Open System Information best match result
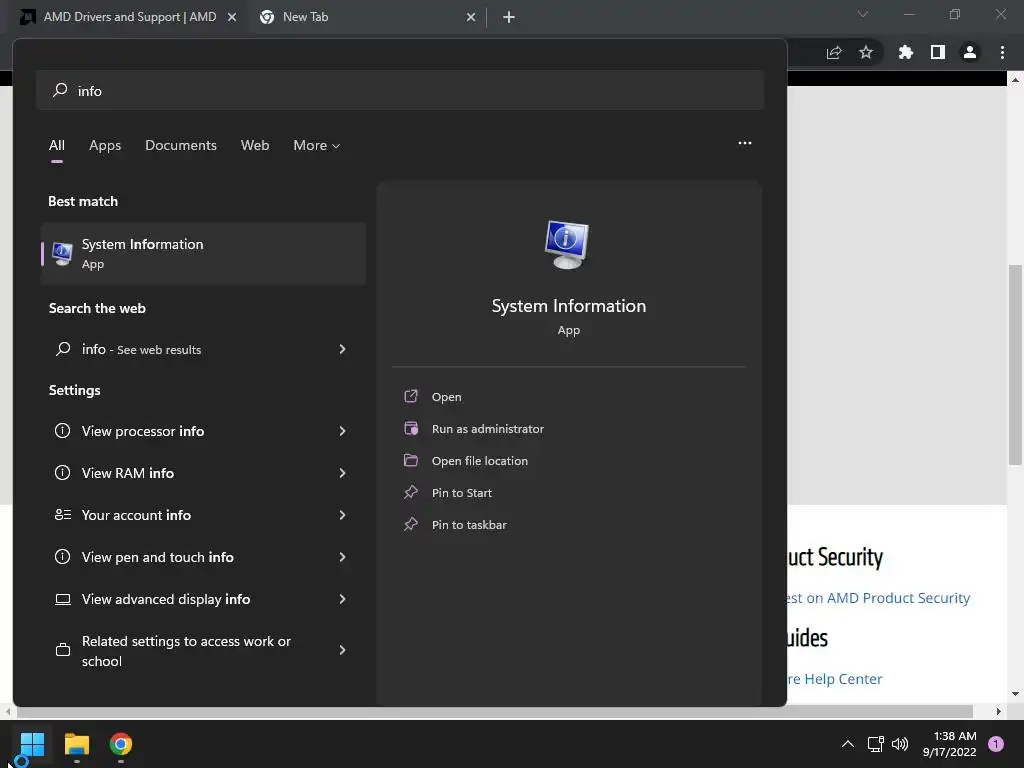Viewport: 1024px width, 768px height. (203, 253)
